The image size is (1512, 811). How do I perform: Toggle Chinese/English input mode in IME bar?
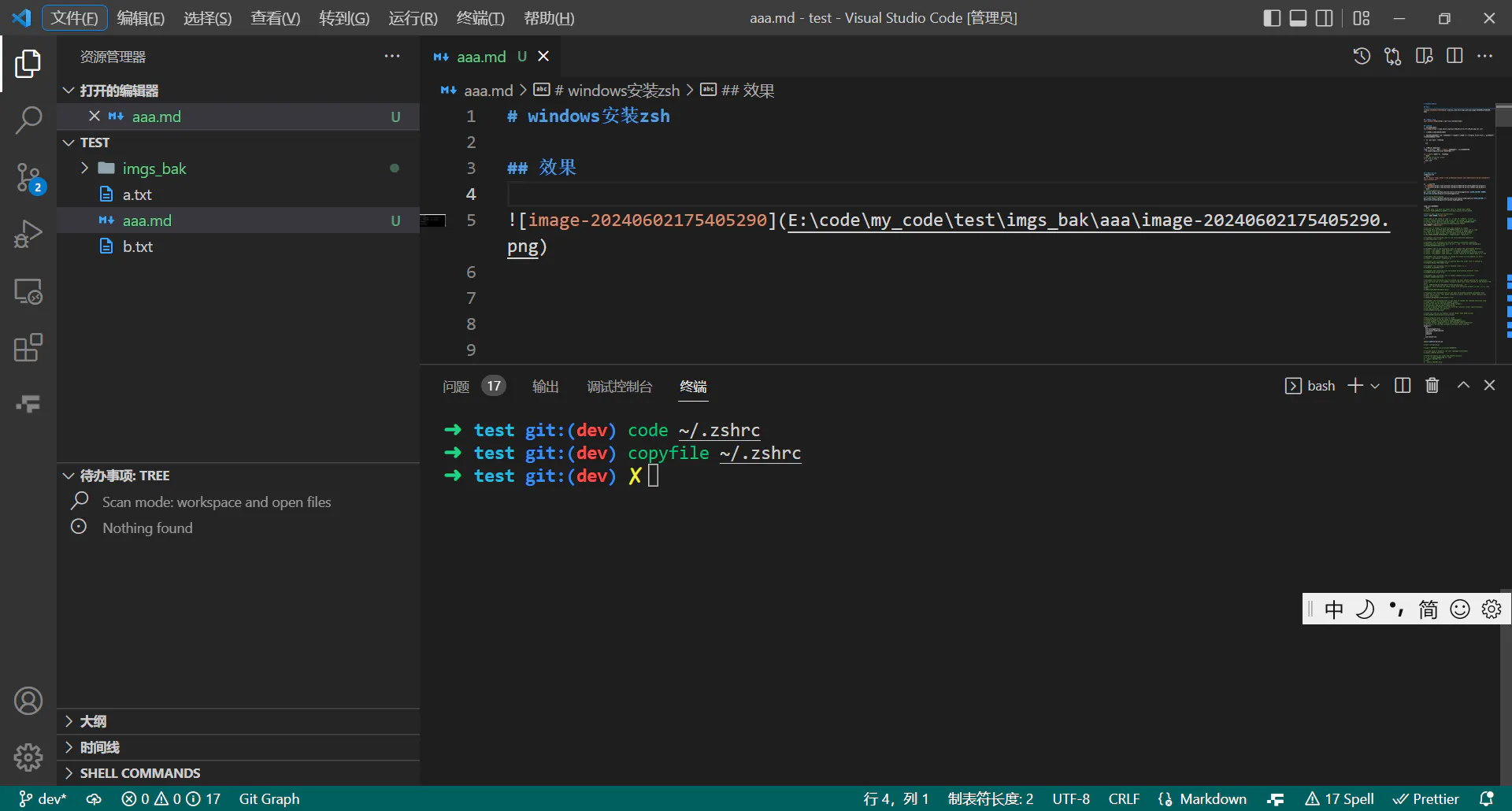pyautogui.click(x=1334, y=609)
